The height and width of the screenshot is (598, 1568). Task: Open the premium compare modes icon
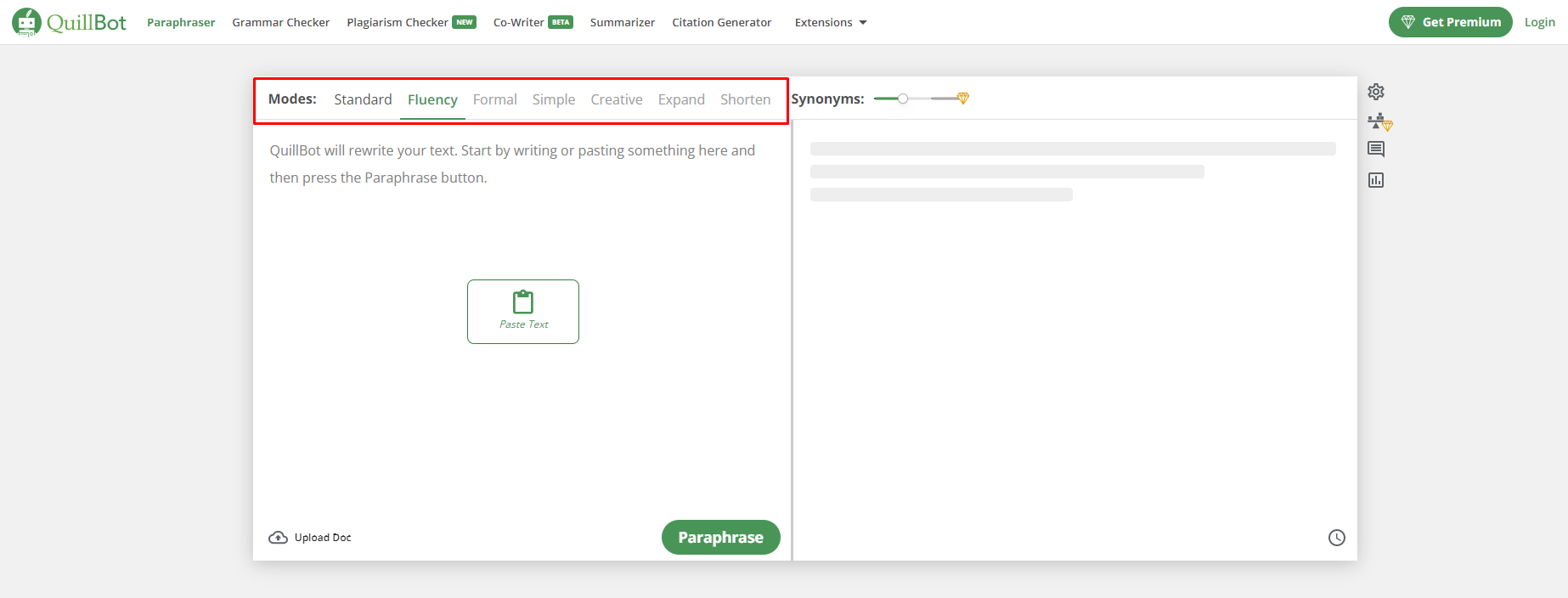(x=1379, y=121)
